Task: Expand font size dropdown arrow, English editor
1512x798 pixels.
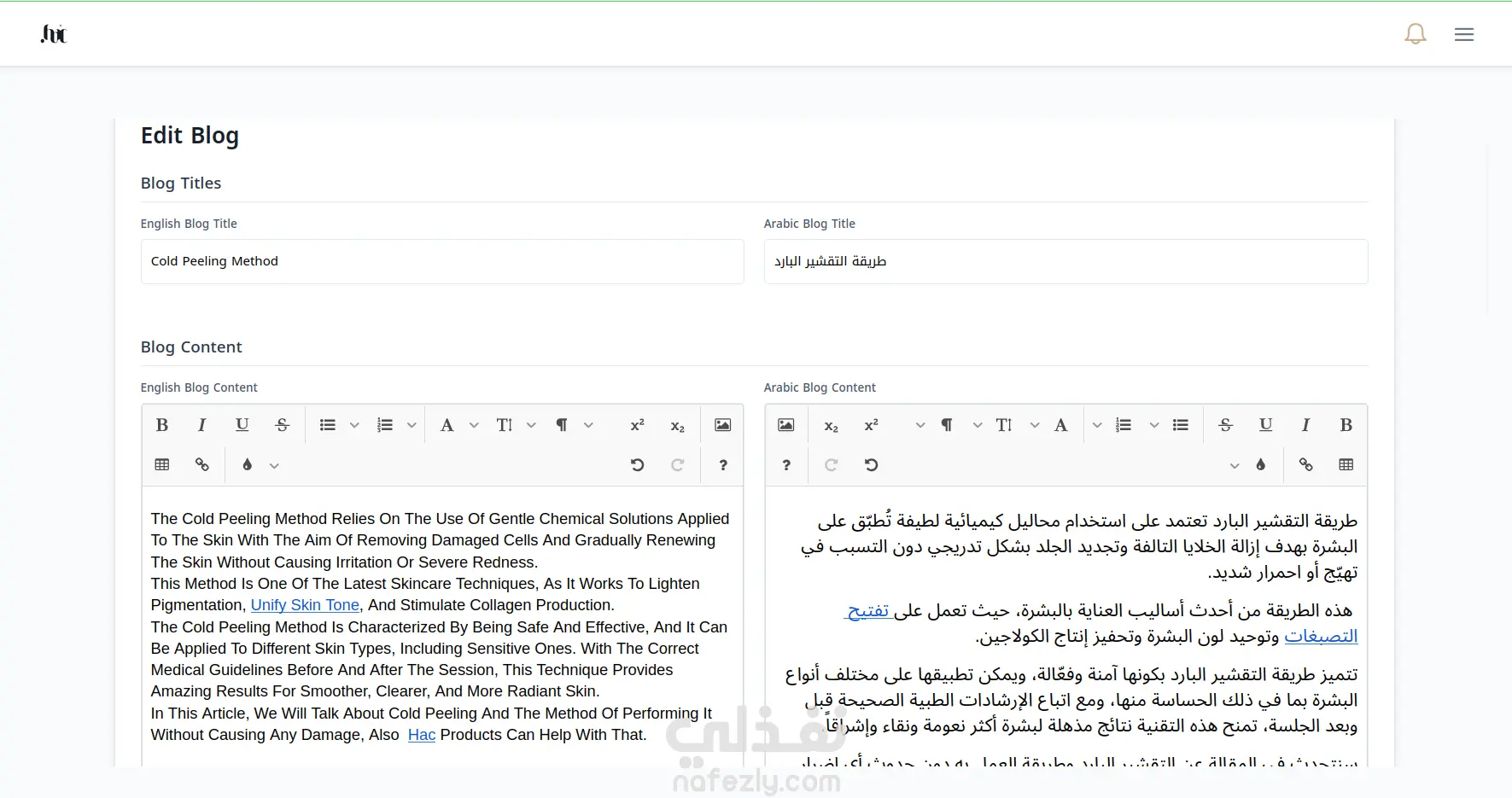Action: click(x=531, y=425)
